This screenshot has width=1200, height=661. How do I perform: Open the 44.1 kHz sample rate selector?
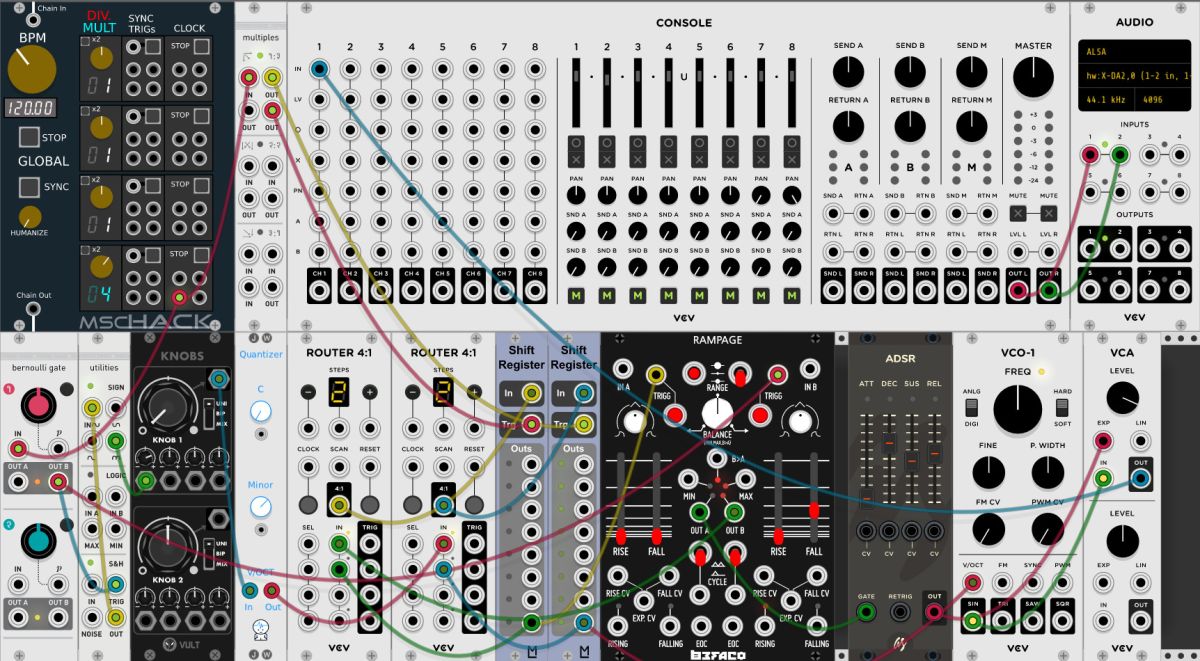1106,100
